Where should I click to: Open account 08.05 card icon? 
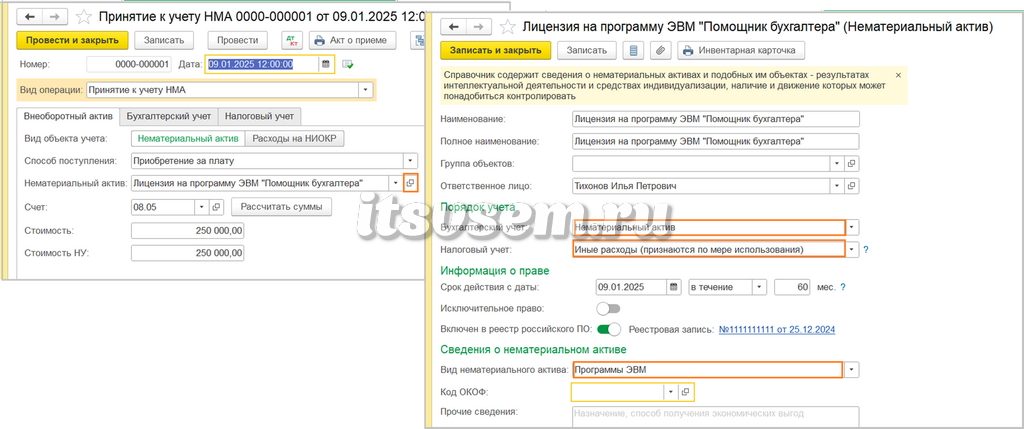[216, 207]
